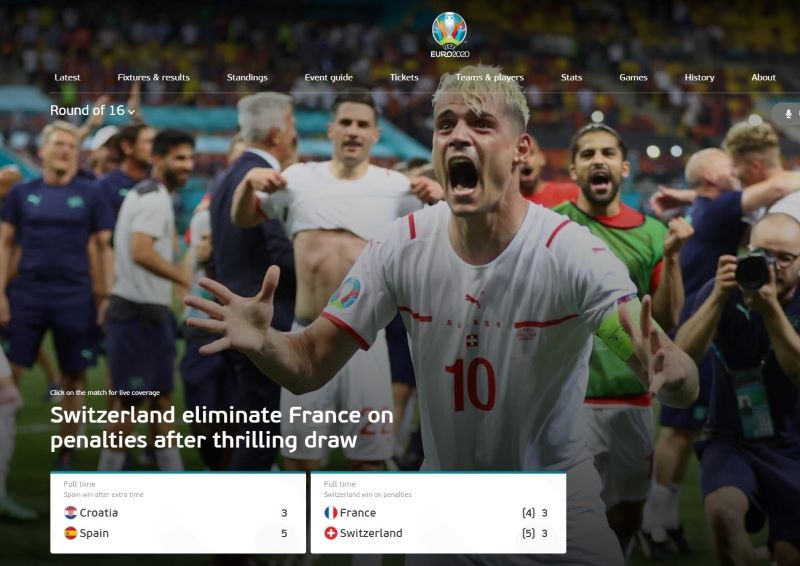Open Teams & players section
The width and height of the screenshot is (800, 566).
coord(490,77)
